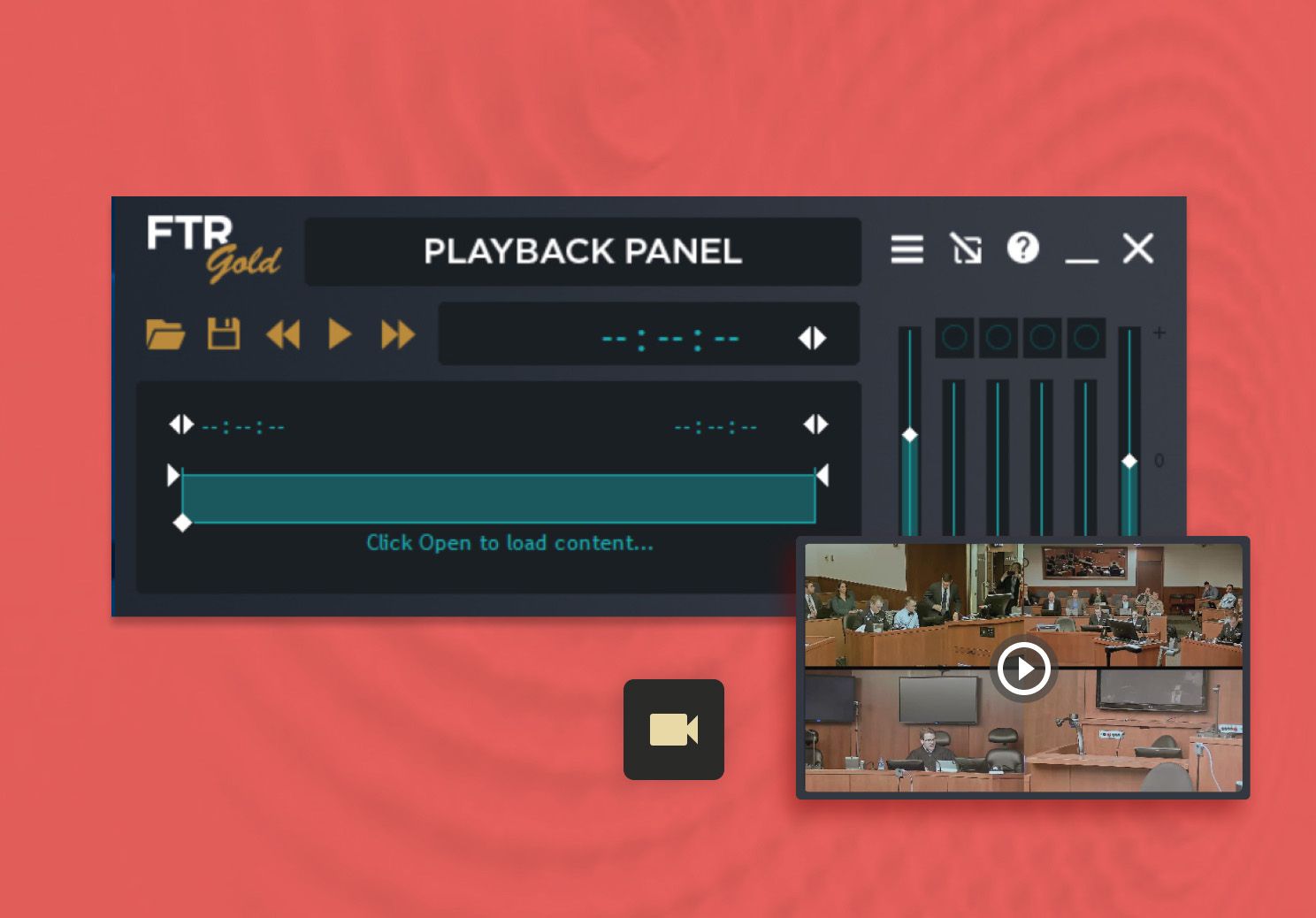
Task: Click the diamond playhead marker on the timeline
Action: coord(182,523)
